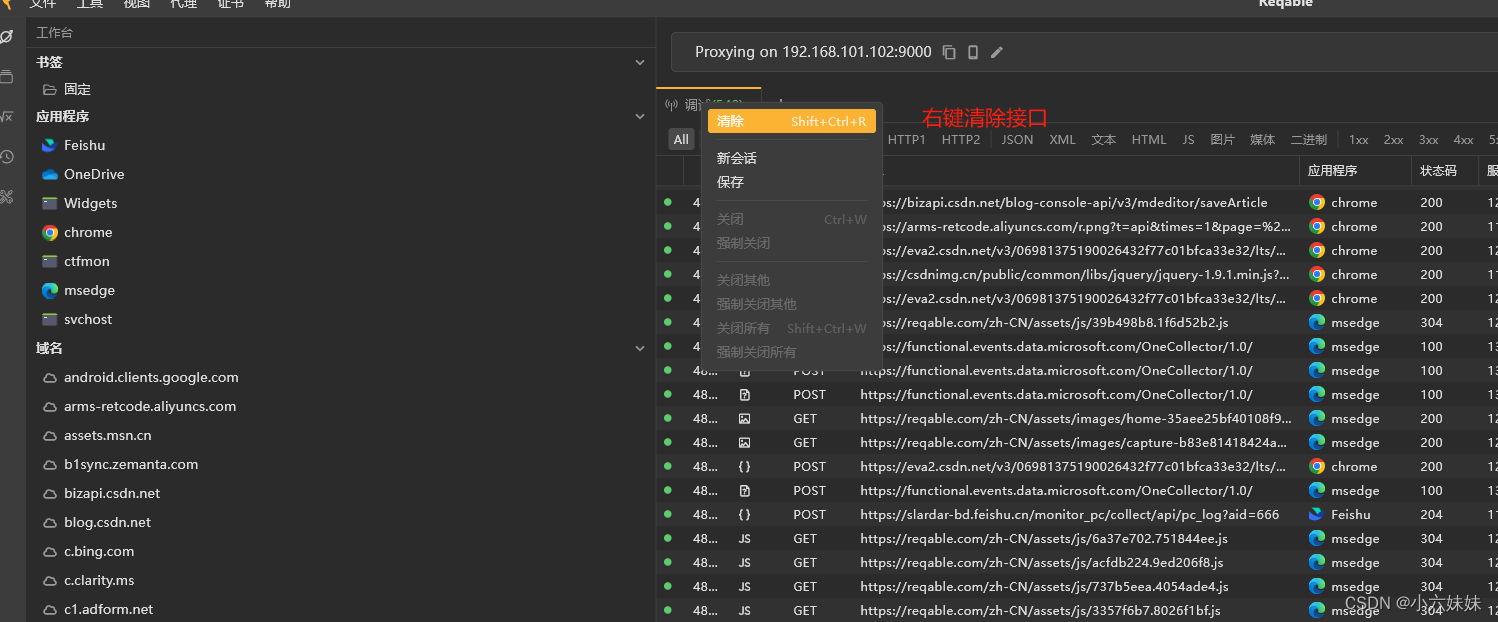Enable the 2xx status code filter
Screen dimensions: 1498x622
coord(1392,139)
